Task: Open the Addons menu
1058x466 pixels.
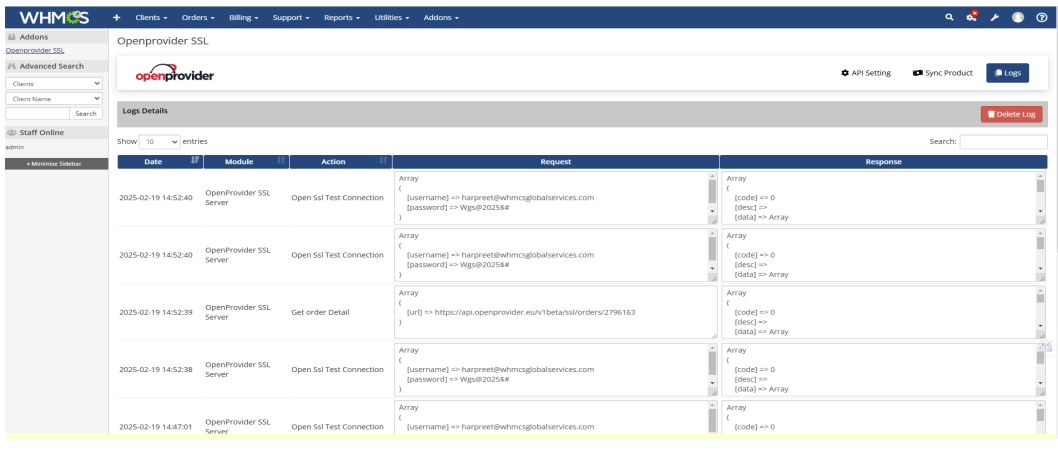Action: [x=441, y=18]
